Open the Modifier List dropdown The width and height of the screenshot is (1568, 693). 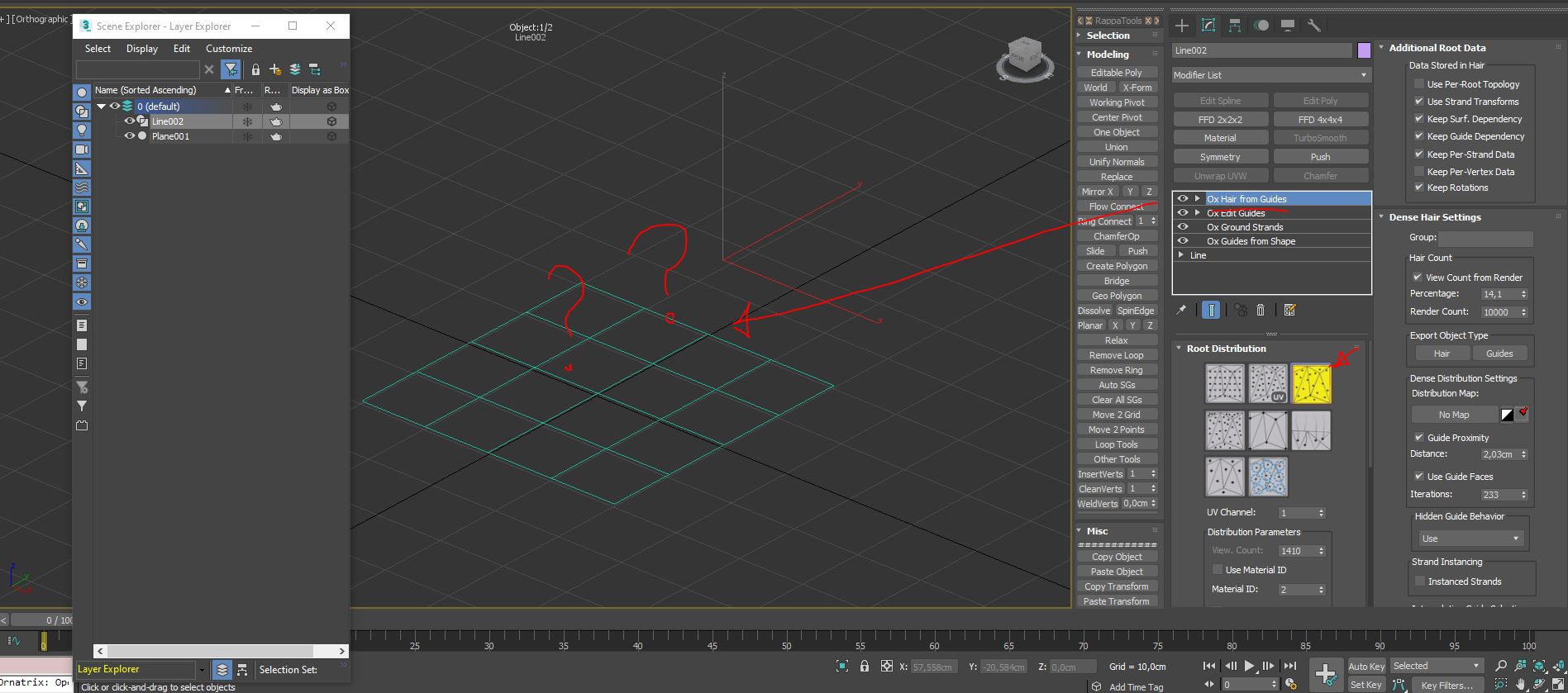(1270, 75)
